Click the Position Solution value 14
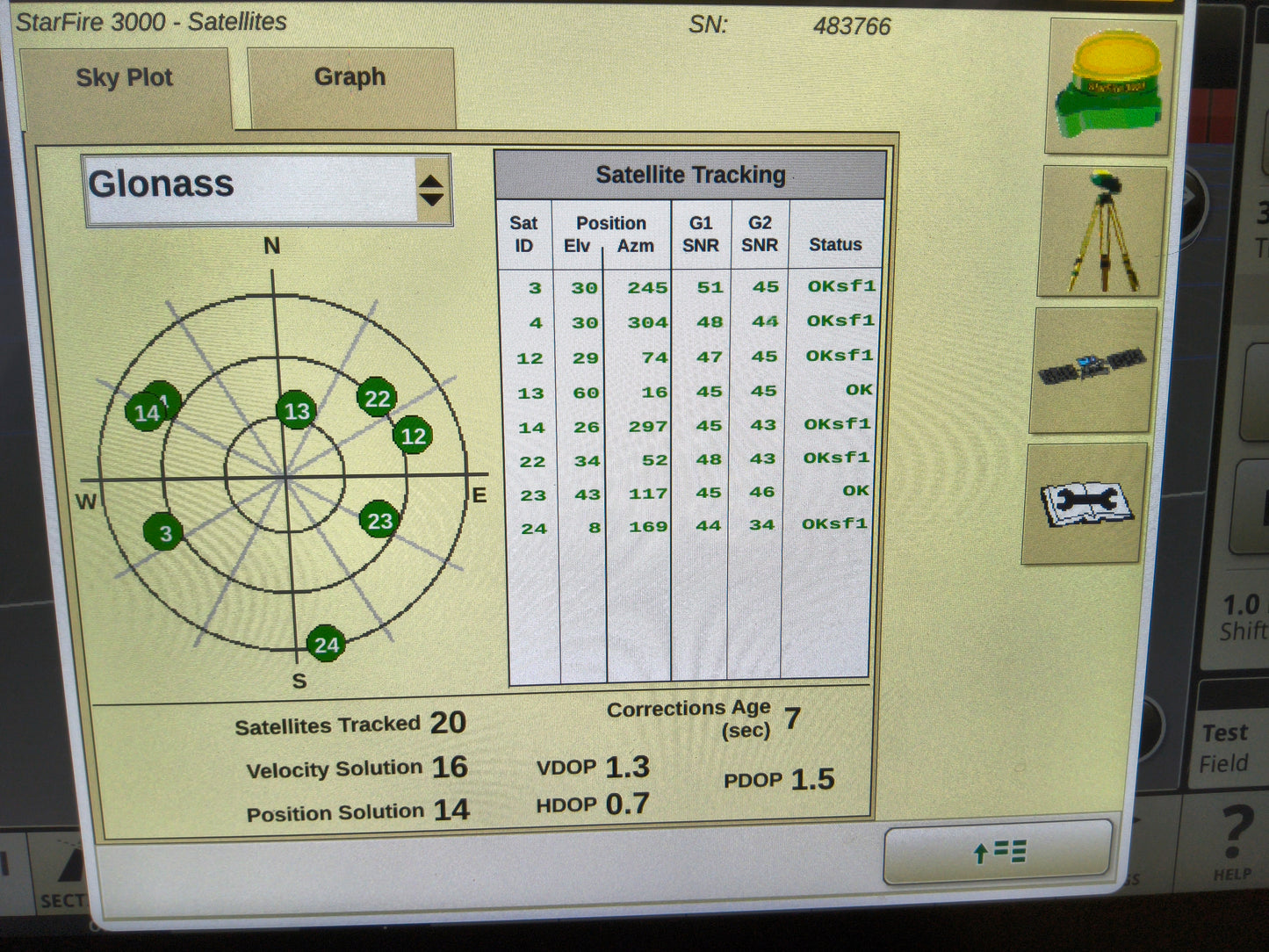Image resolution: width=1269 pixels, height=952 pixels. coord(451,809)
